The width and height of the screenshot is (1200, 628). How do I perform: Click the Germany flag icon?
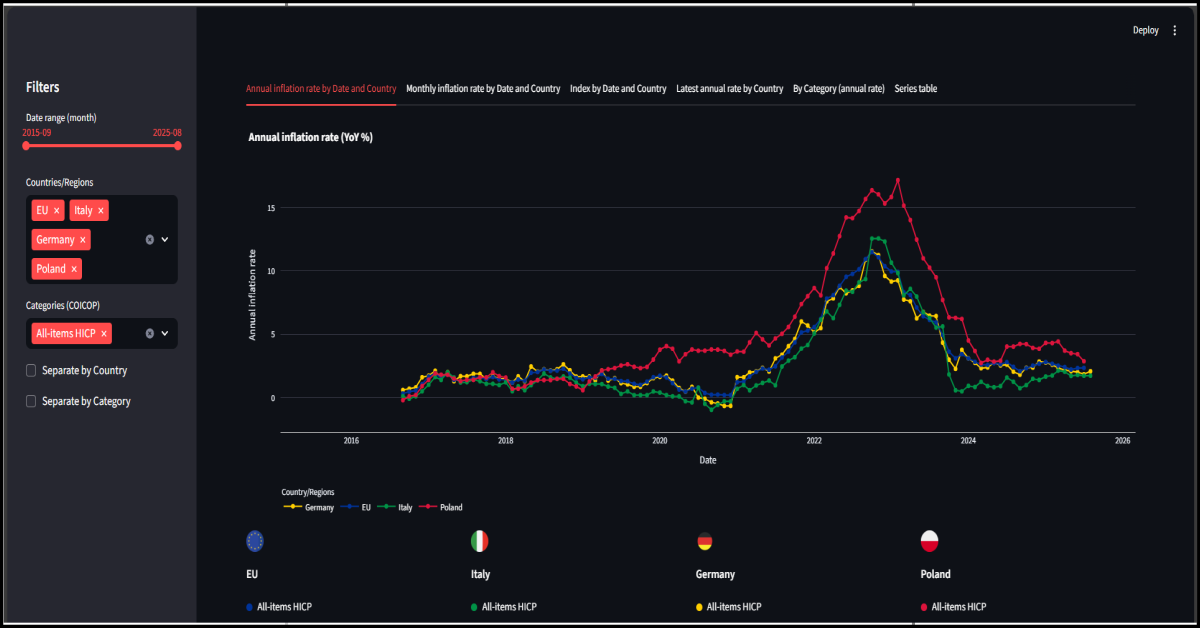(705, 541)
